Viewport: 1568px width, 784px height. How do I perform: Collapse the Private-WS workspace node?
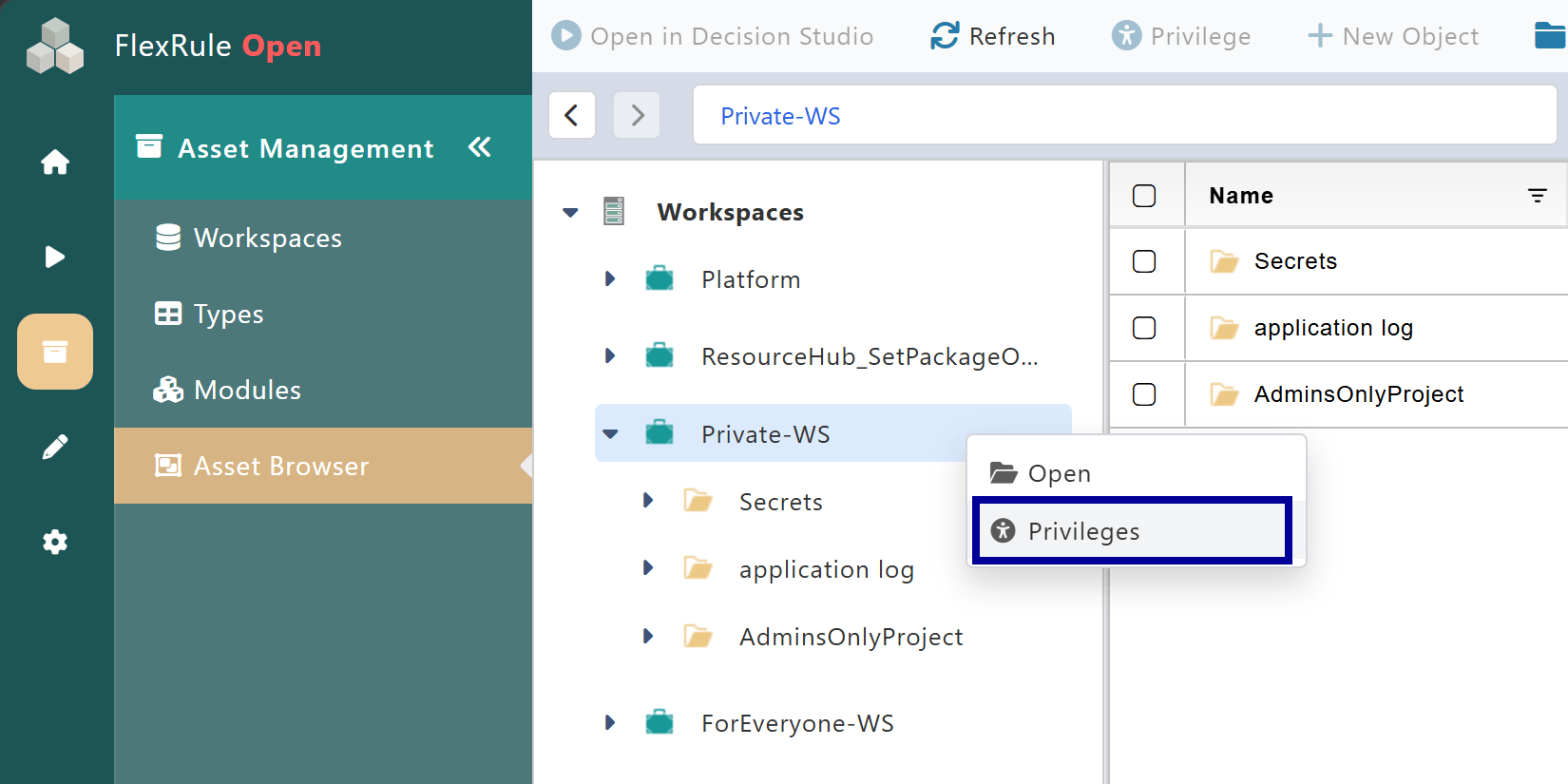(610, 434)
